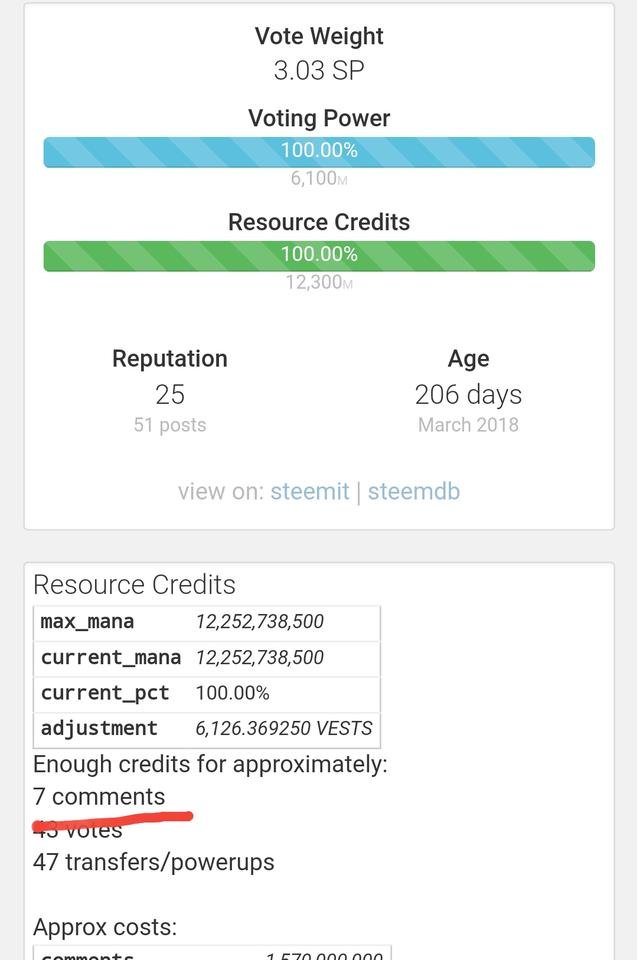Click the 6,100M voting power amount
This screenshot has width=637, height=960.
(318, 178)
